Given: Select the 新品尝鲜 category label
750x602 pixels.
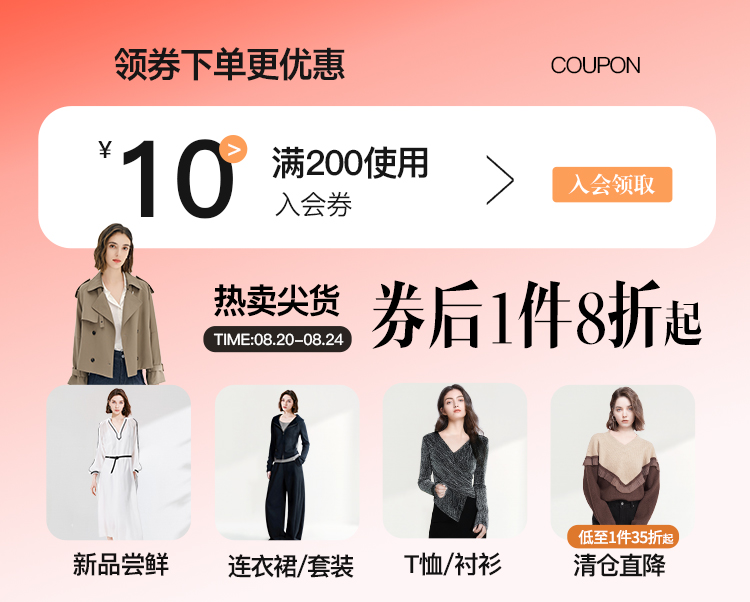Looking at the screenshot, I should pyautogui.click(x=121, y=565).
